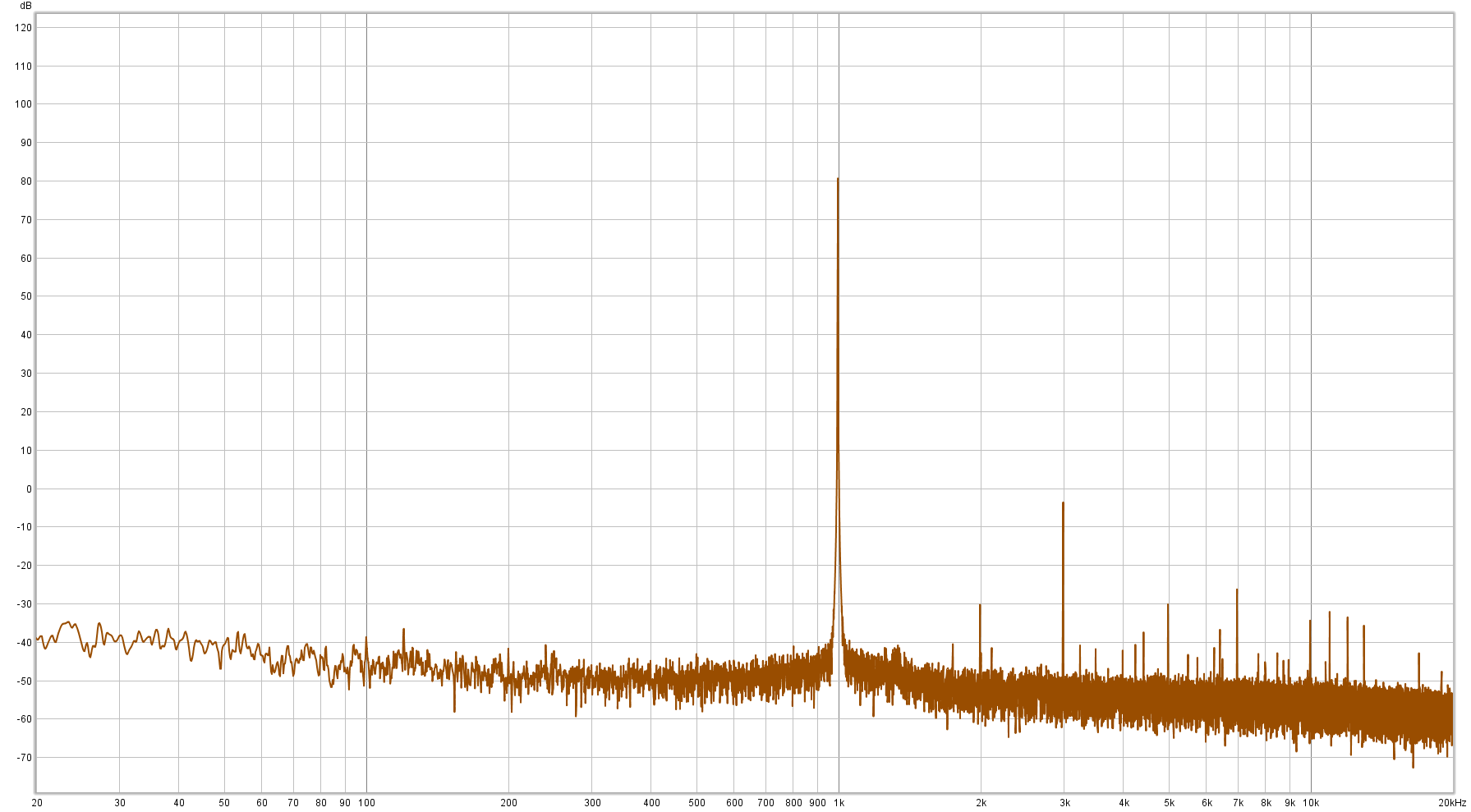Image resolution: width=1471 pixels, height=812 pixels.
Task: Select the -70 label on the dB axis
Action: 25,758
